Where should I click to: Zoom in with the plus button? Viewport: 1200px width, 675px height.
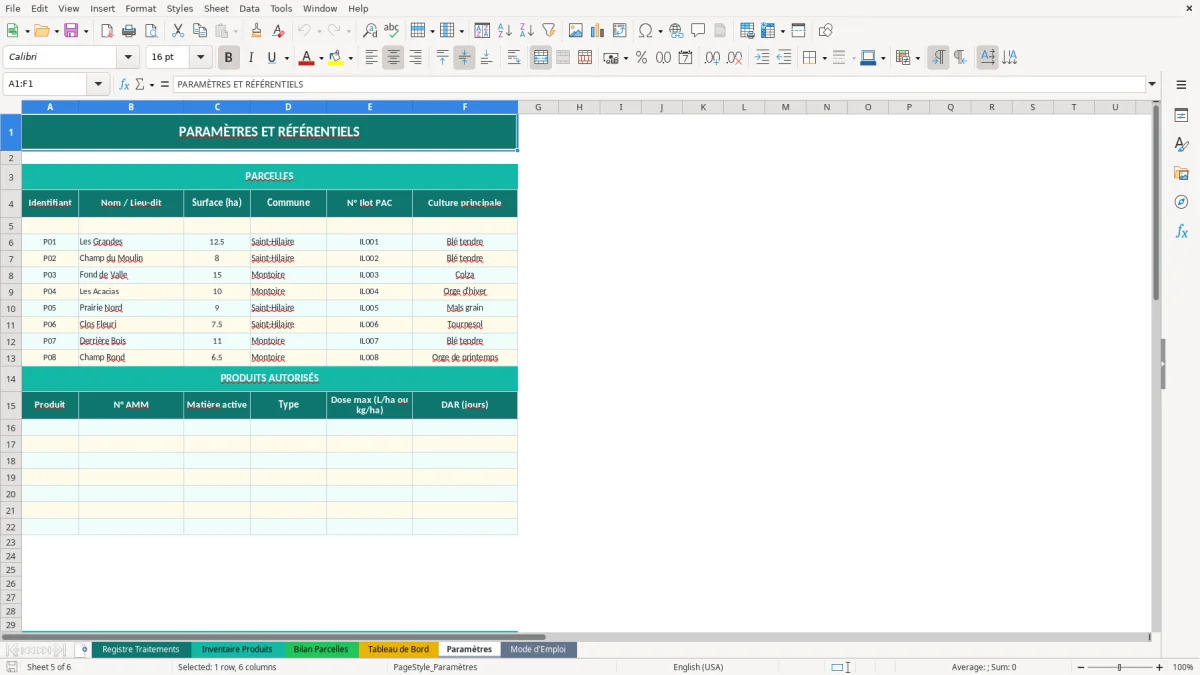tap(1159, 667)
